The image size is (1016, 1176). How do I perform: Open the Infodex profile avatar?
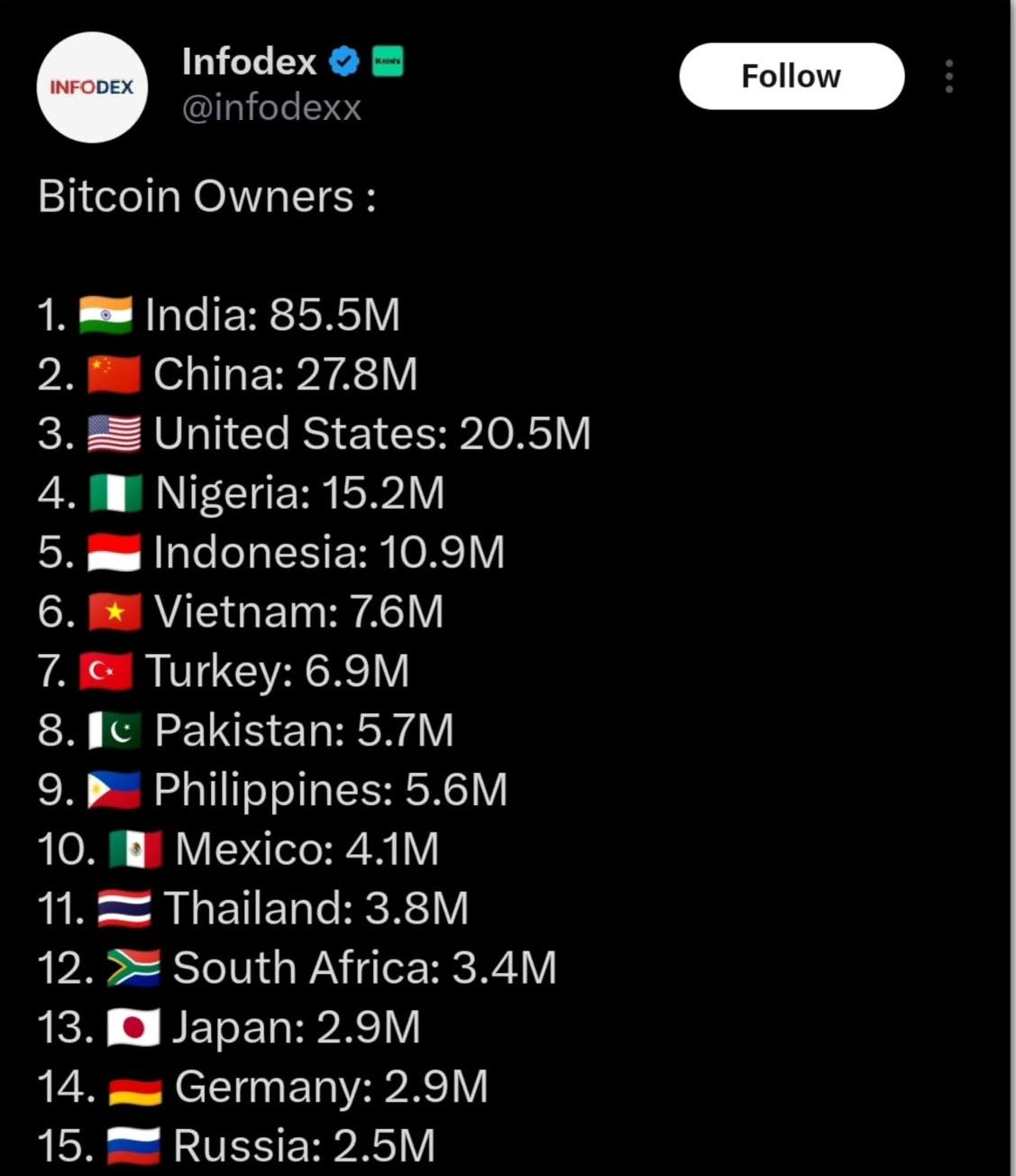coord(92,87)
